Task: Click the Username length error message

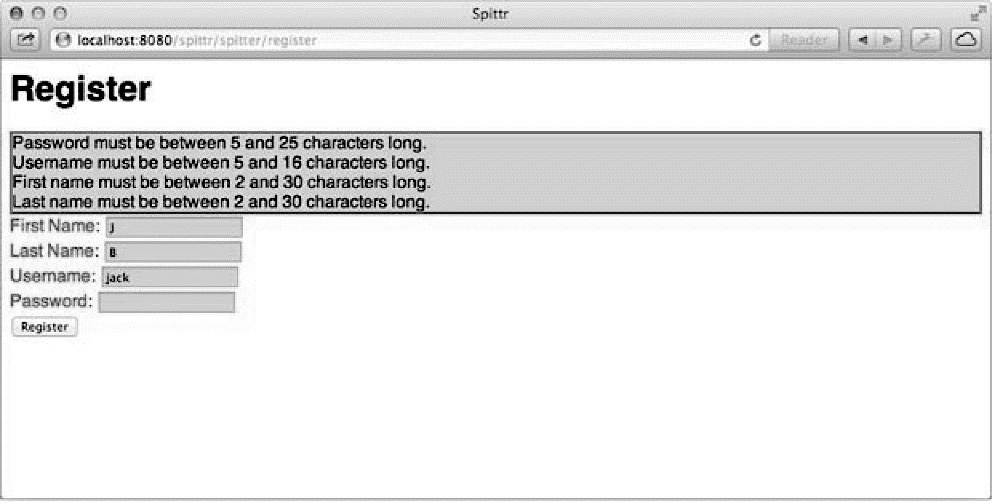Action: click(x=221, y=162)
